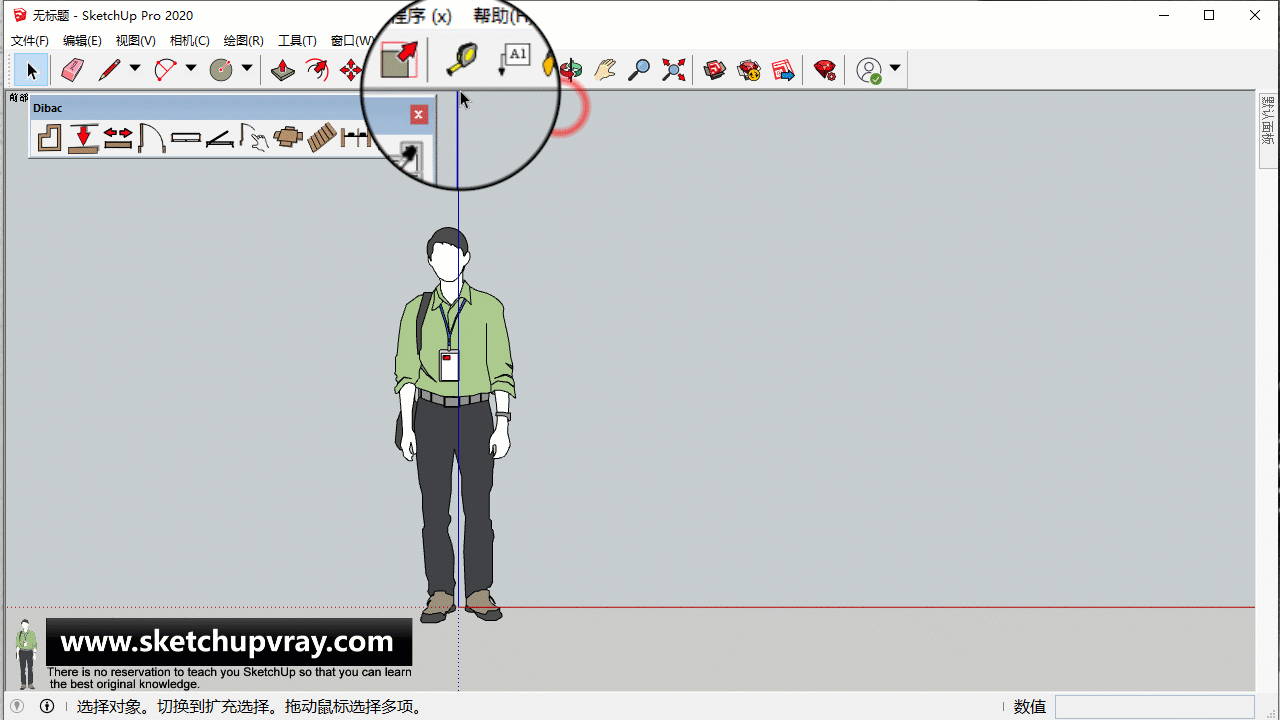Select the Eraser tool

(72, 70)
